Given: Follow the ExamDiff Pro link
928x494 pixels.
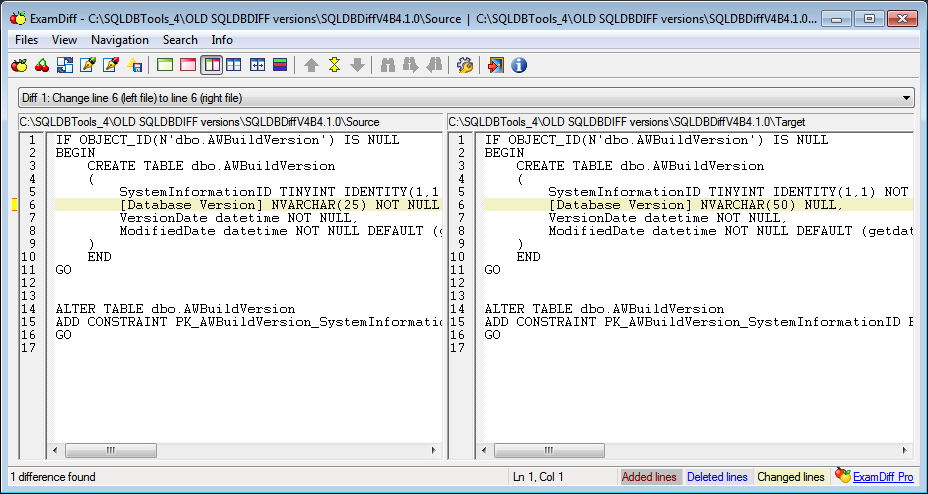Looking at the screenshot, I should [x=883, y=477].
